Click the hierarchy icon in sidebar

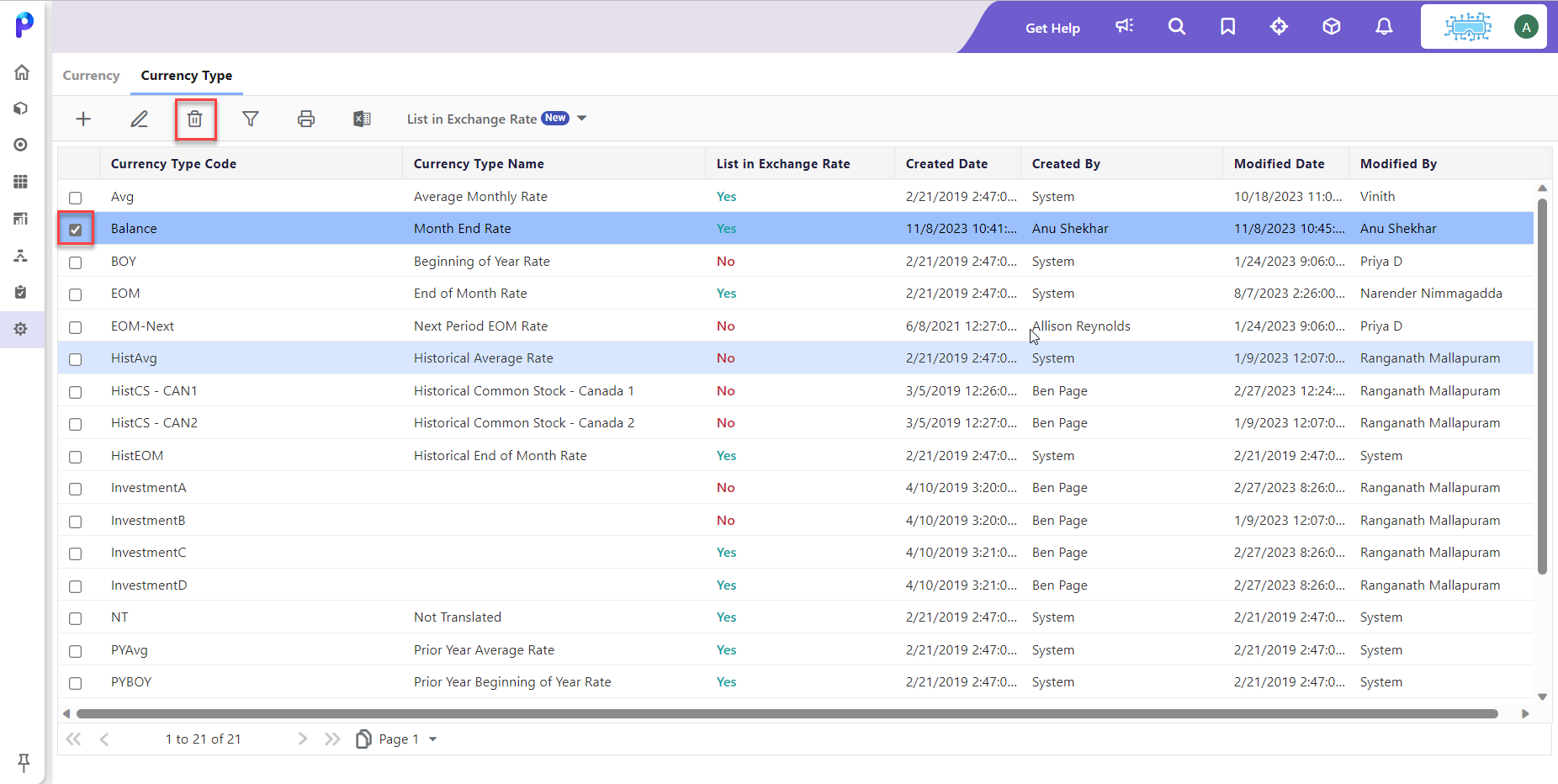click(21, 256)
